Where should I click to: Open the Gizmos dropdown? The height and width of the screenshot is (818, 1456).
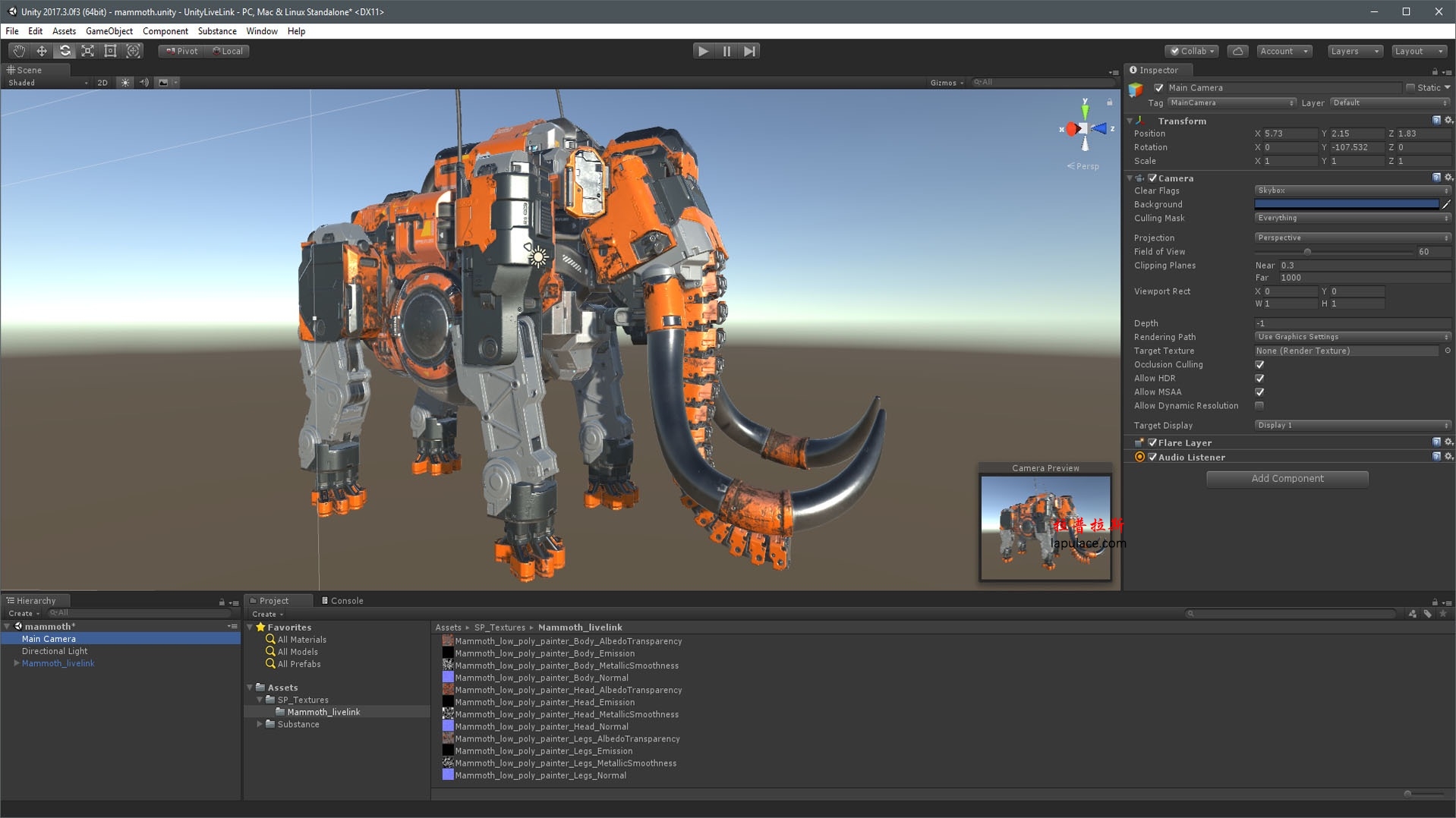pyautogui.click(x=947, y=83)
